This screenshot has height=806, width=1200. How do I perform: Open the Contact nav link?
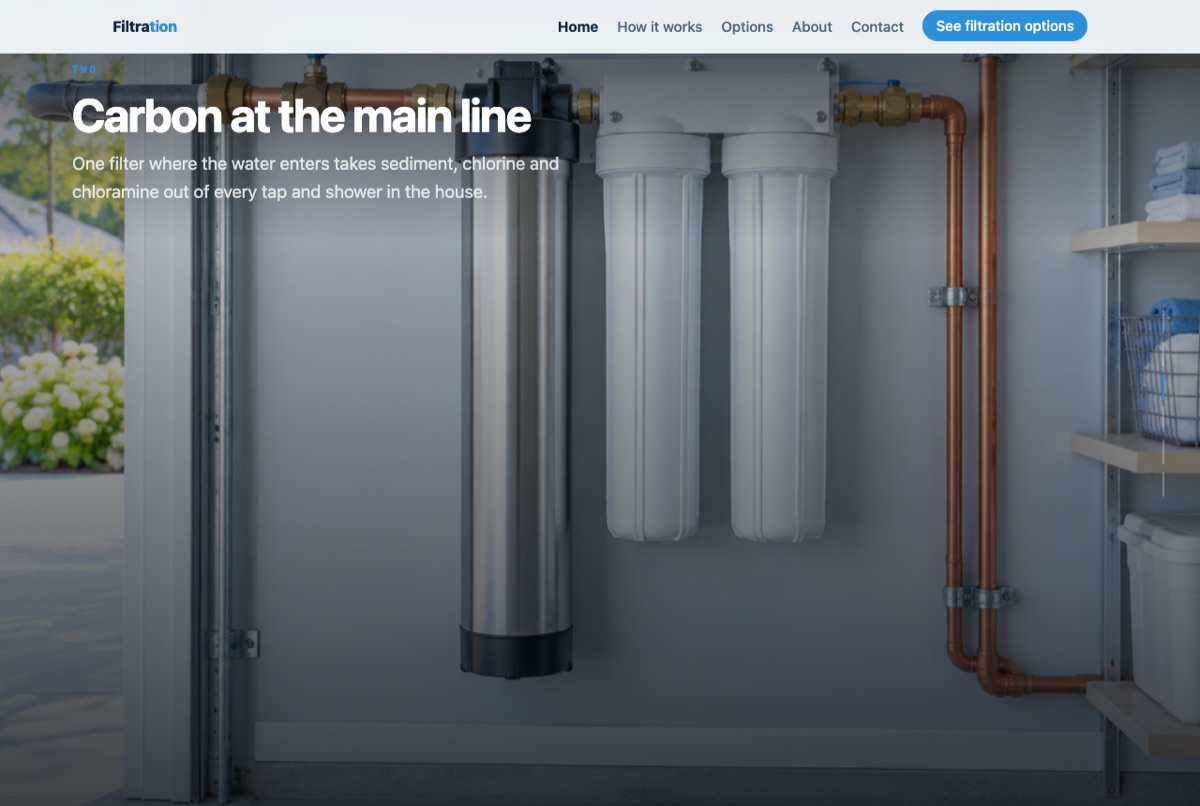pyautogui.click(x=877, y=27)
